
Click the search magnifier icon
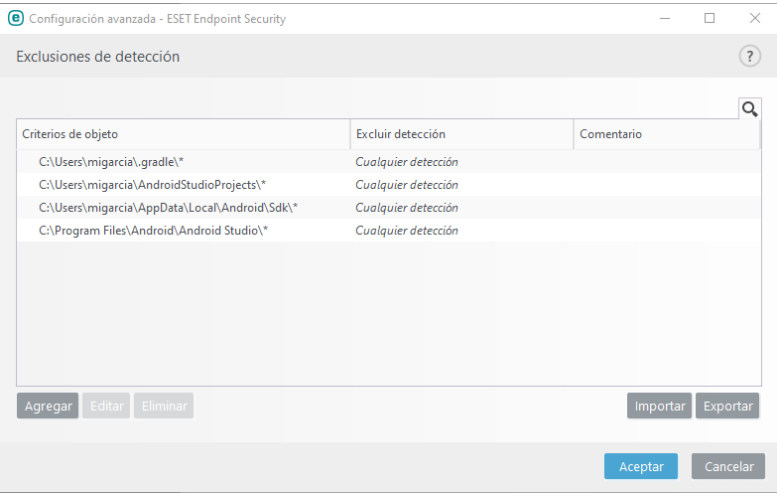(x=749, y=110)
